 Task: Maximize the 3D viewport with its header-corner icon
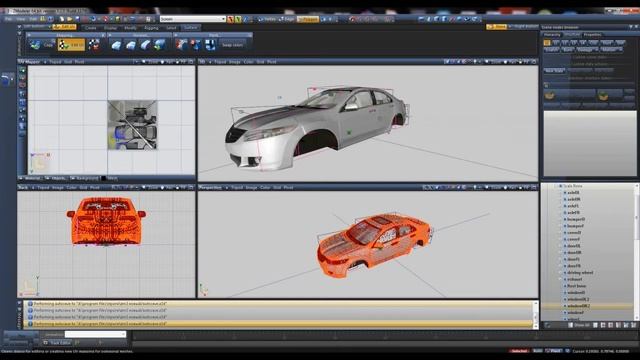pyautogui.click(x=534, y=62)
